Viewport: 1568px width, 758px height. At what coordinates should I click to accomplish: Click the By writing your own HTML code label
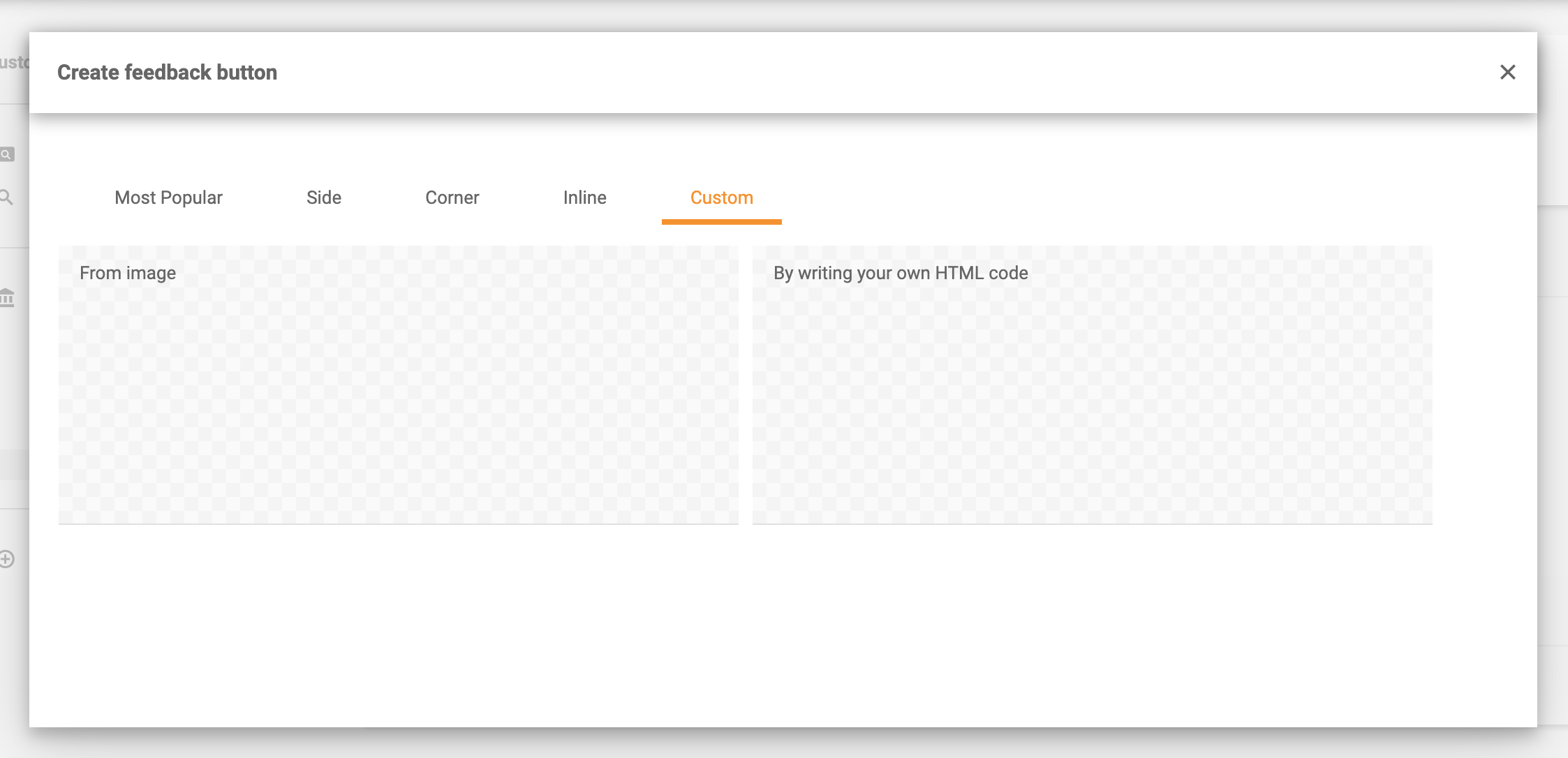900,273
